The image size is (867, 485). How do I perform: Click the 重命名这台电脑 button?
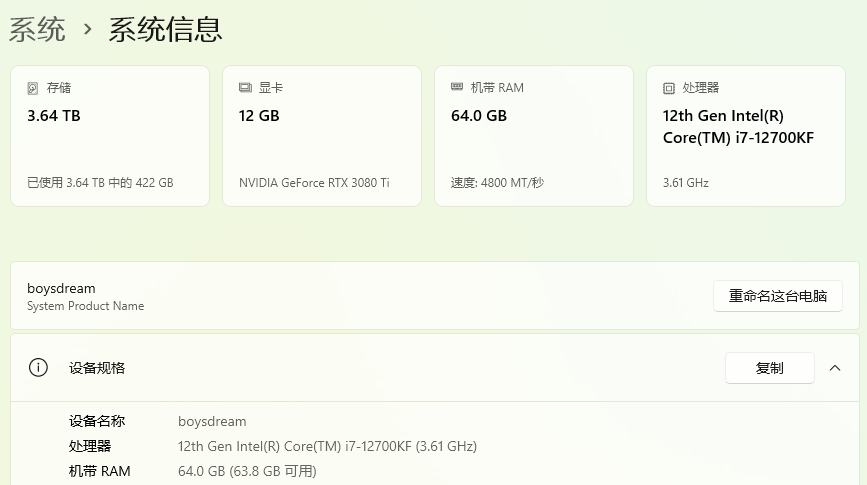(x=777, y=296)
